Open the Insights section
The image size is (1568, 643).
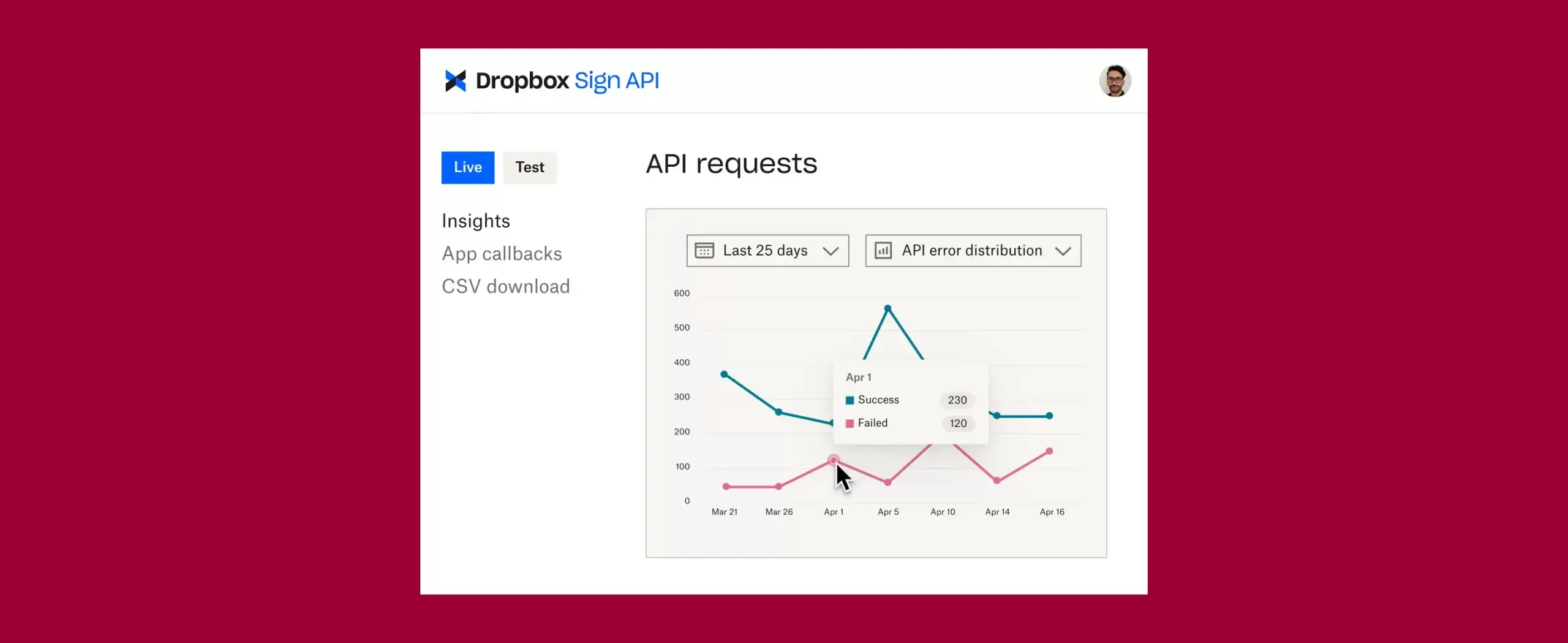(x=476, y=221)
